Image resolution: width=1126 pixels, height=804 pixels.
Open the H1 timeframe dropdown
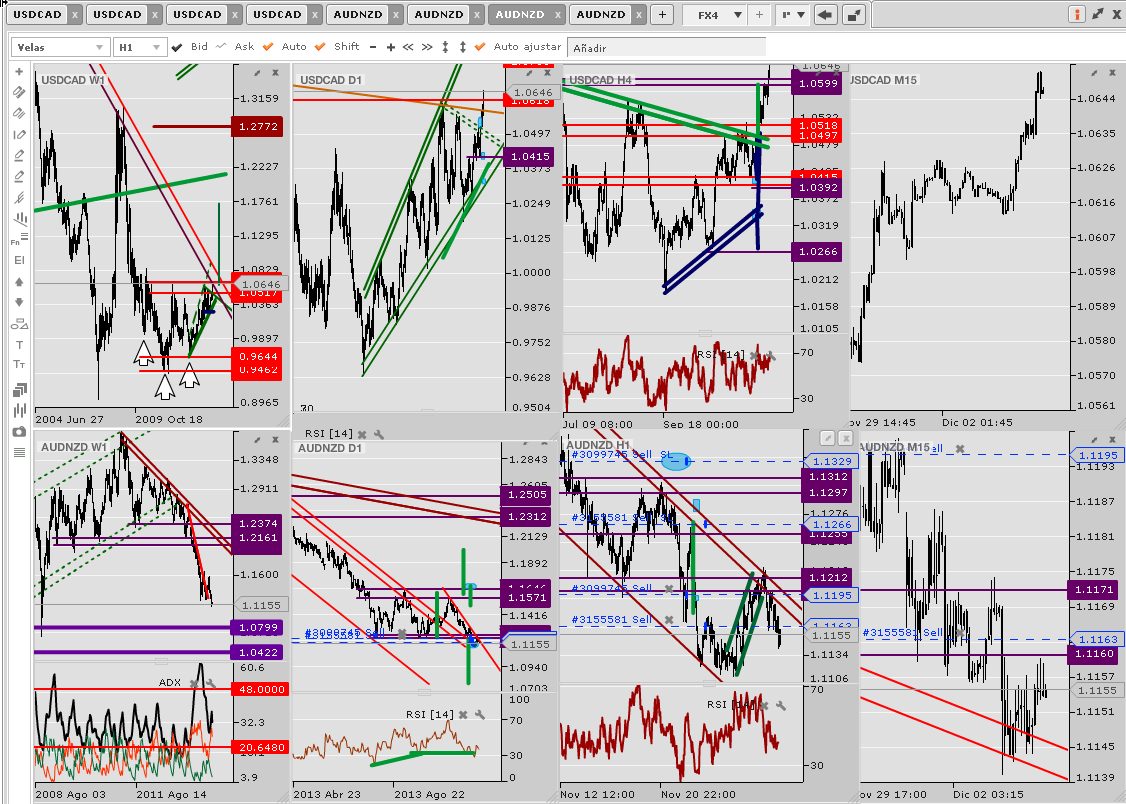[140, 47]
